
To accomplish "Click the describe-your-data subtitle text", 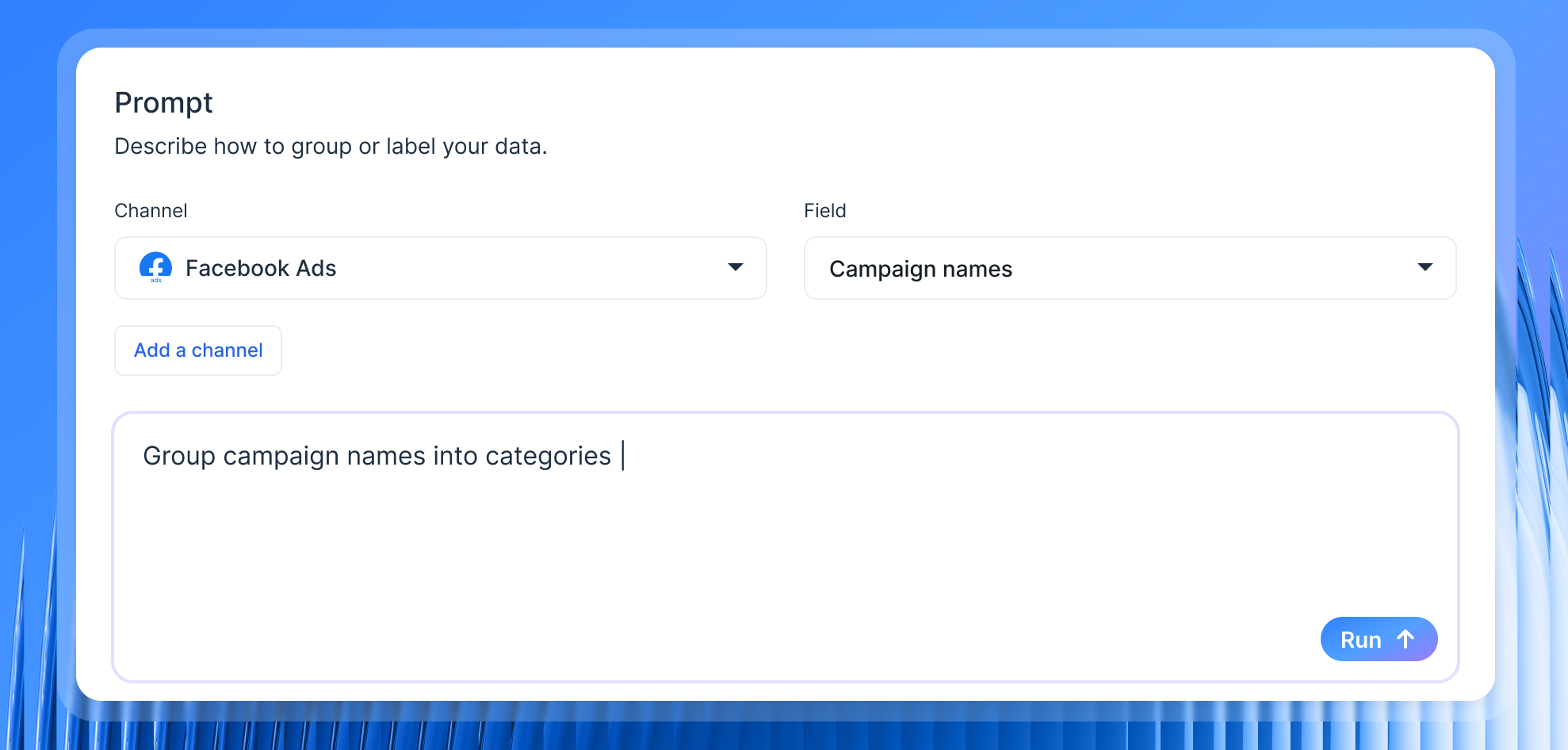I will click(x=331, y=146).
